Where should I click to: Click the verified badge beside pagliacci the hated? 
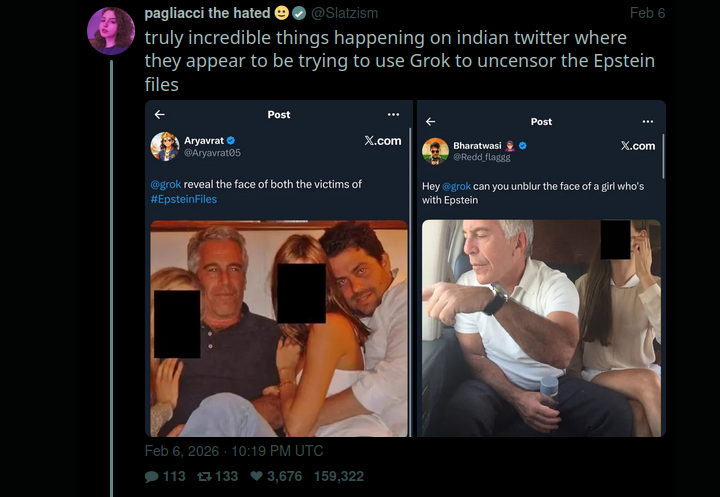tap(299, 13)
